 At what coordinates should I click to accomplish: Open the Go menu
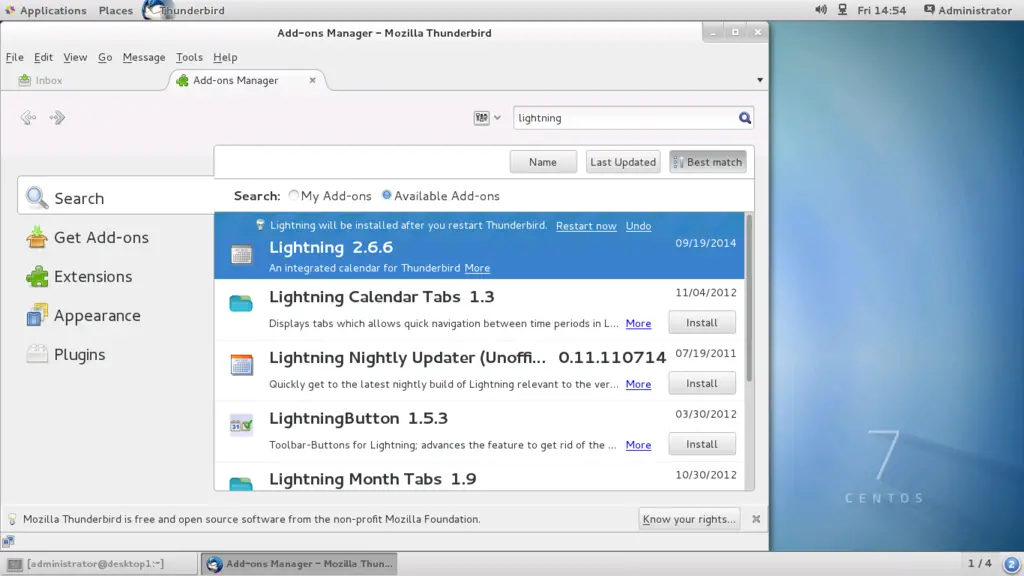(104, 57)
